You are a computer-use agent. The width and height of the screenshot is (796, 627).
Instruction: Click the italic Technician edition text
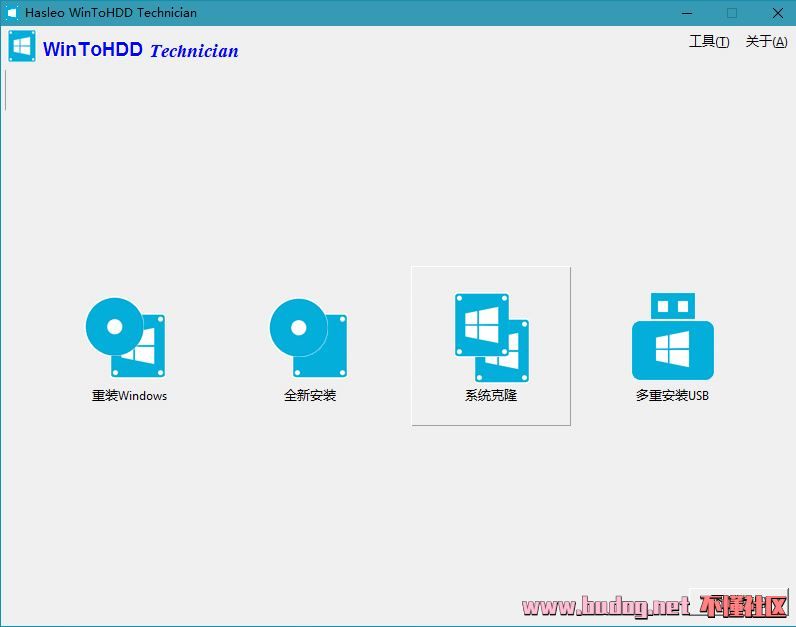pos(194,51)
